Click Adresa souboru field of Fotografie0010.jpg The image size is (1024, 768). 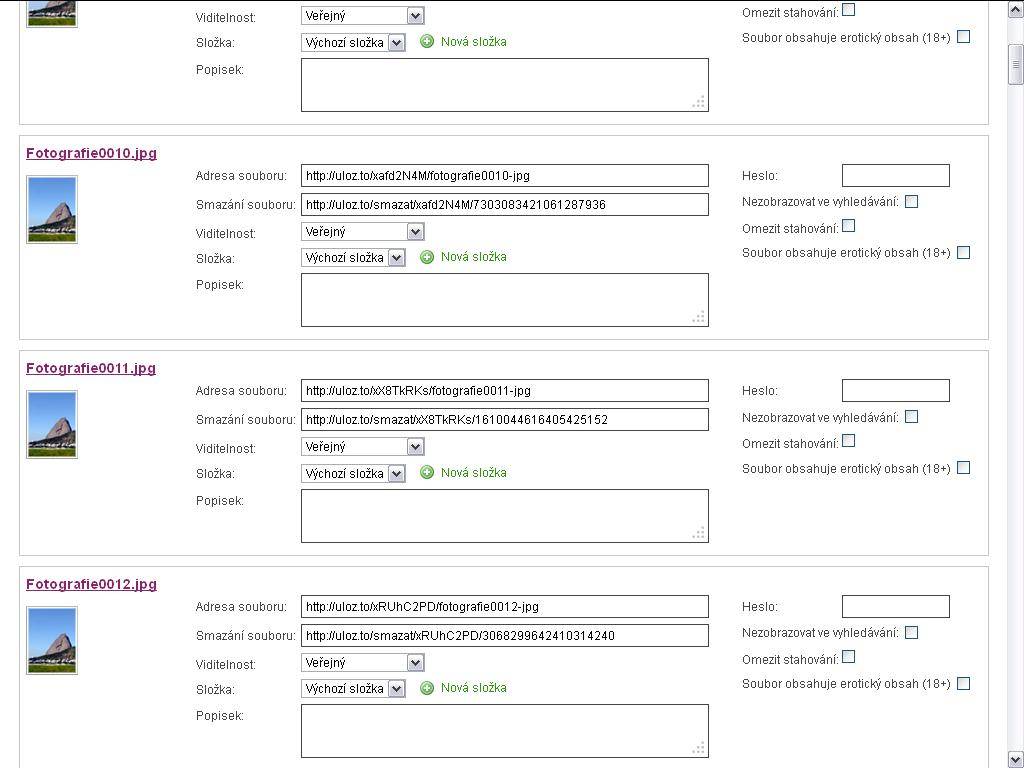pos(505,176)
